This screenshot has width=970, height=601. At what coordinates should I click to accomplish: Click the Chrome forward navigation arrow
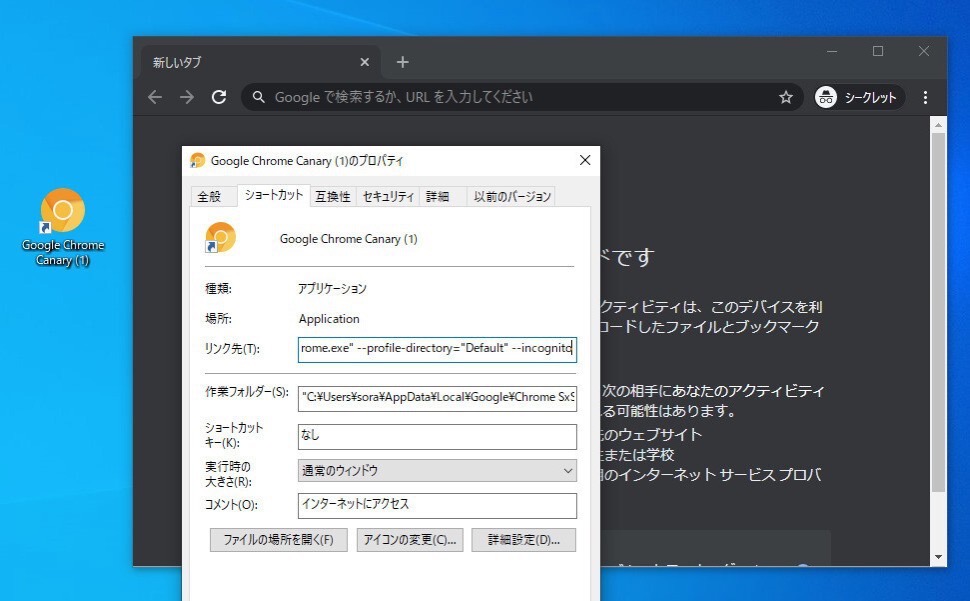pos(187,97)
